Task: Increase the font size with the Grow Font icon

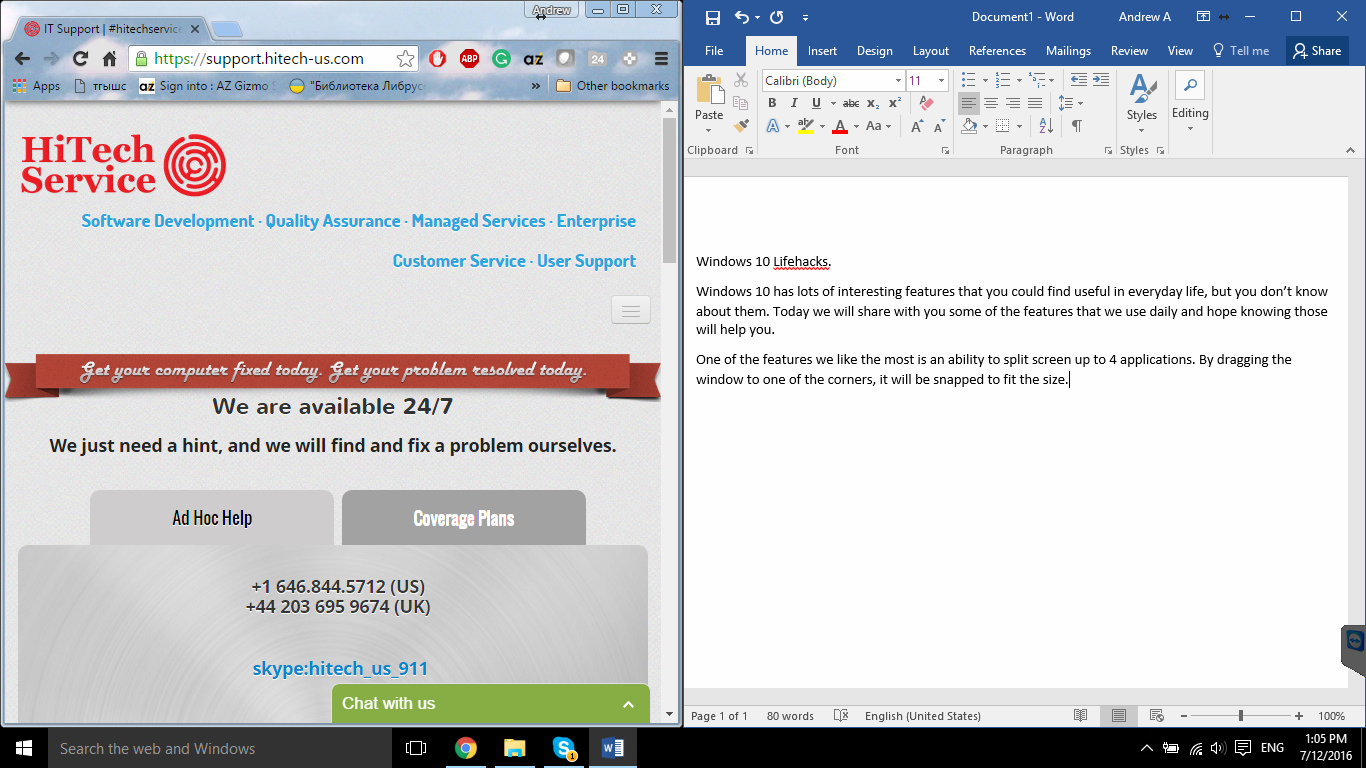Action: click(917, 126)
